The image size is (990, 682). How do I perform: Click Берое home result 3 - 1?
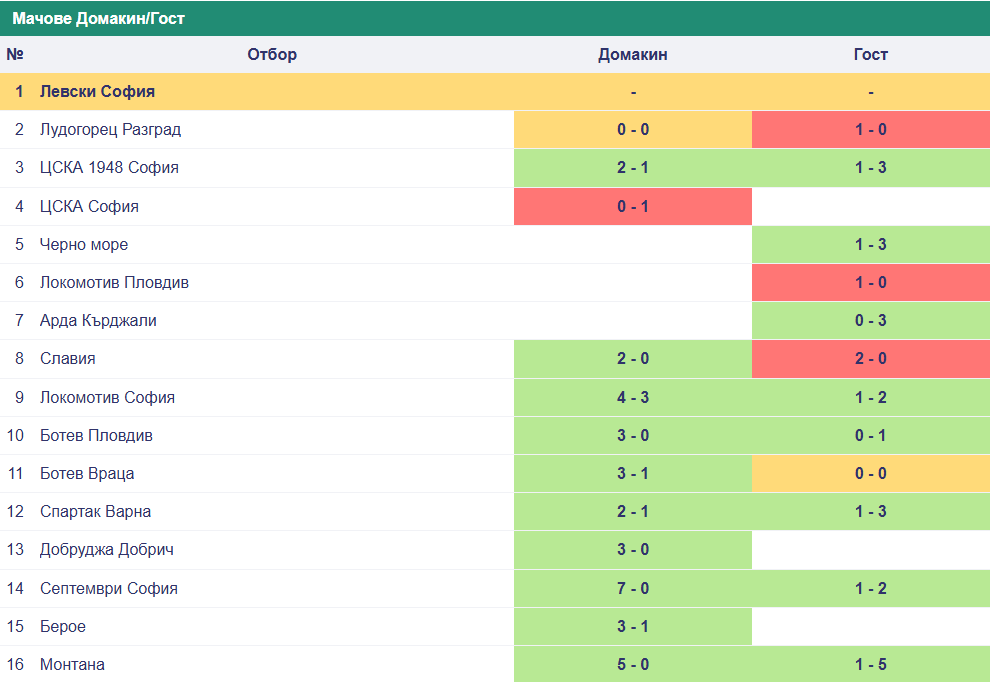coord(633,626)
